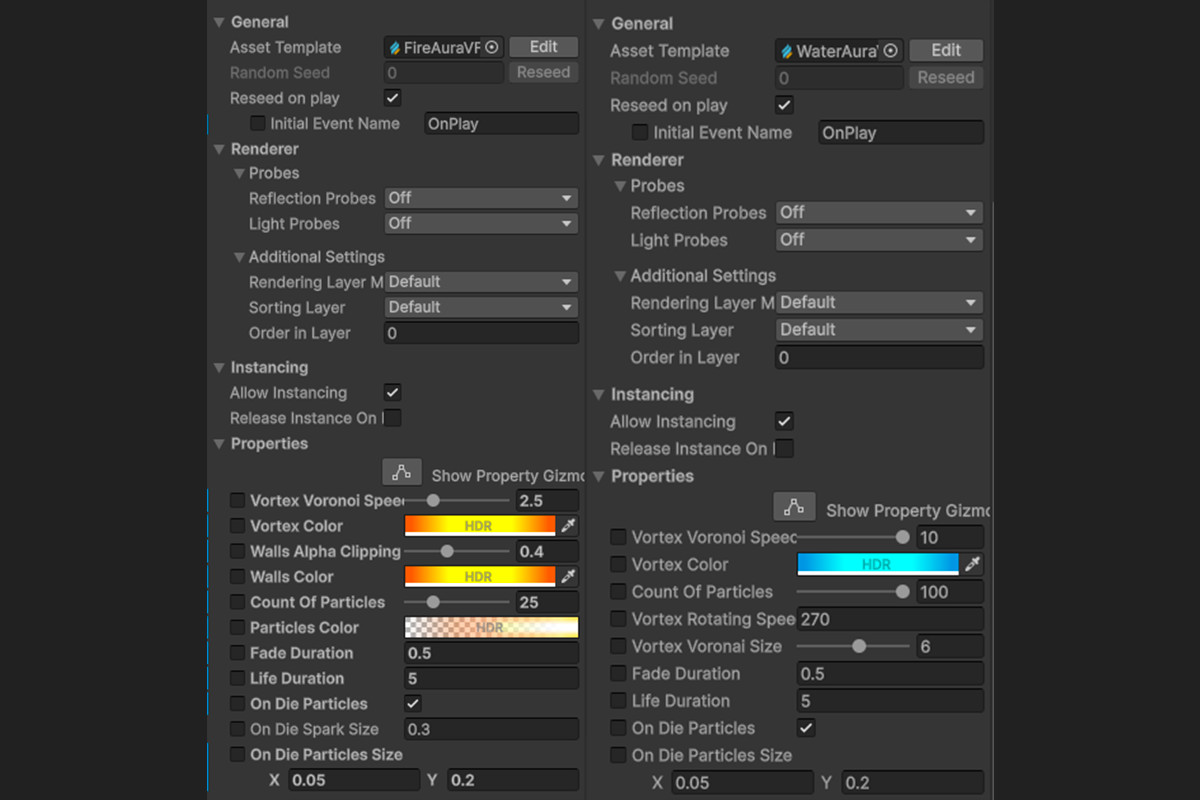This screenshot has width=1200, height=800.
Task: Open Reflection Probes dropdown in FireAura panel
Action: [x=481, y=198]
